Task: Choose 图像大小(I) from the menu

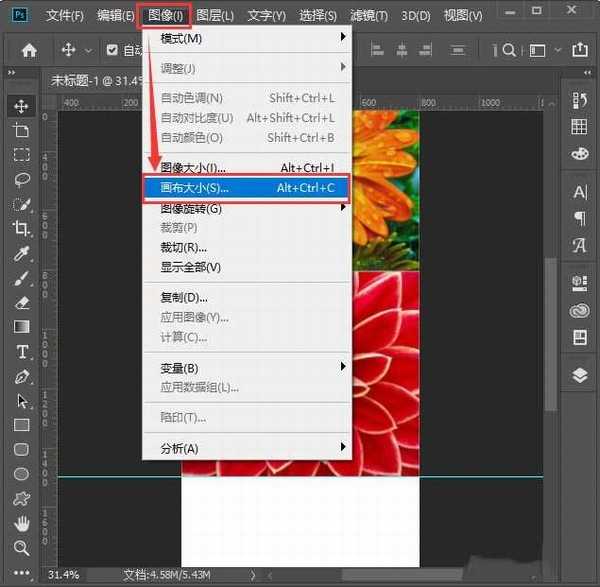Action: coord(250,168)
